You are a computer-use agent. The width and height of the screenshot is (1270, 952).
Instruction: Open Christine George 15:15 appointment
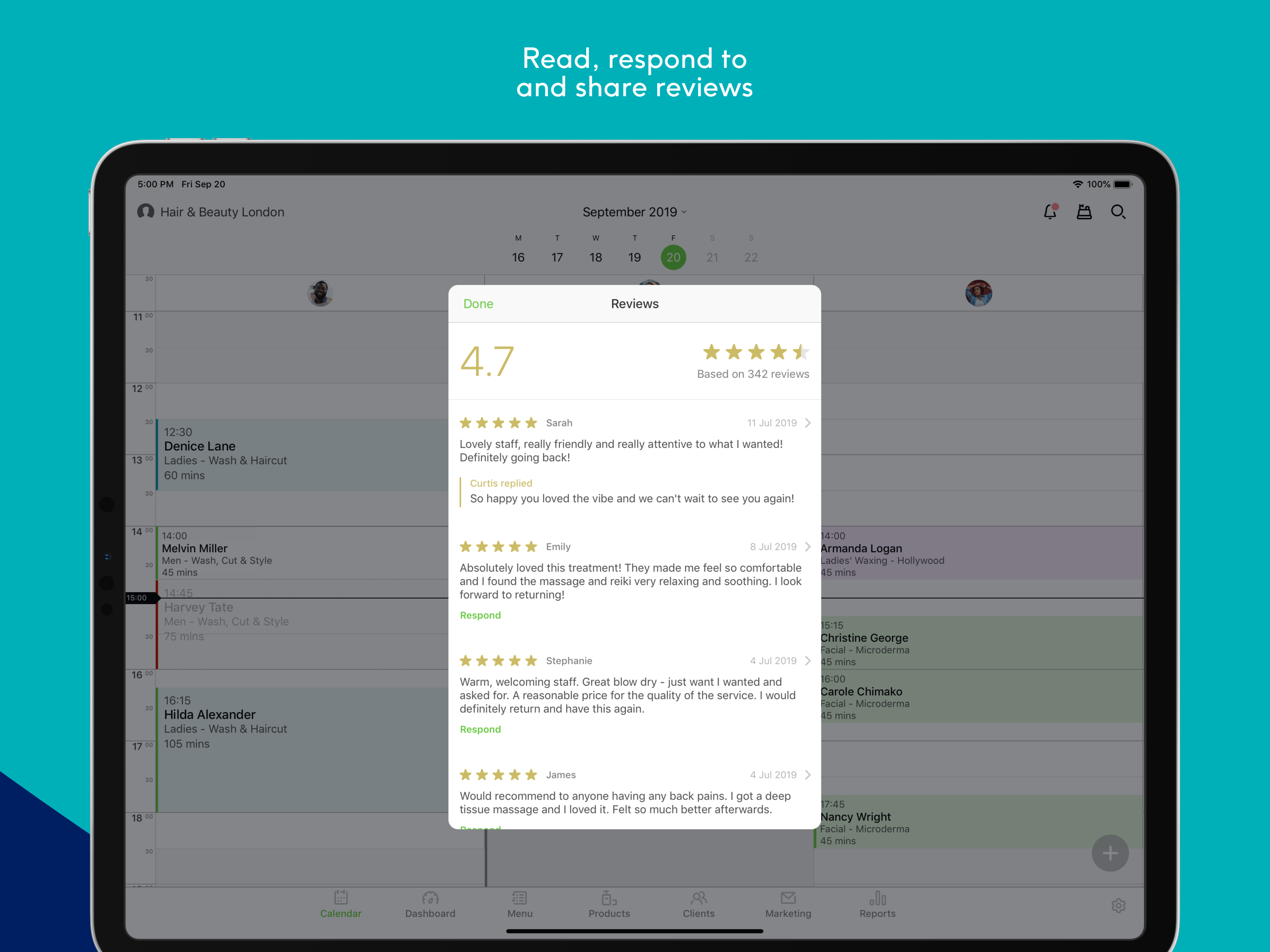pyautogui.click(x=981, y=642)
